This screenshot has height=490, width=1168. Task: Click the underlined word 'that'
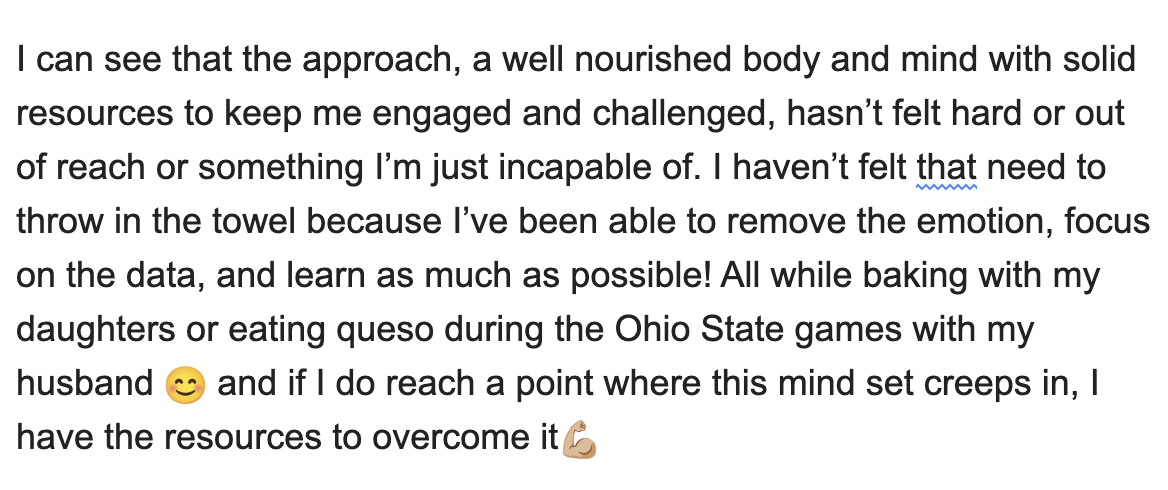(947, 167)
